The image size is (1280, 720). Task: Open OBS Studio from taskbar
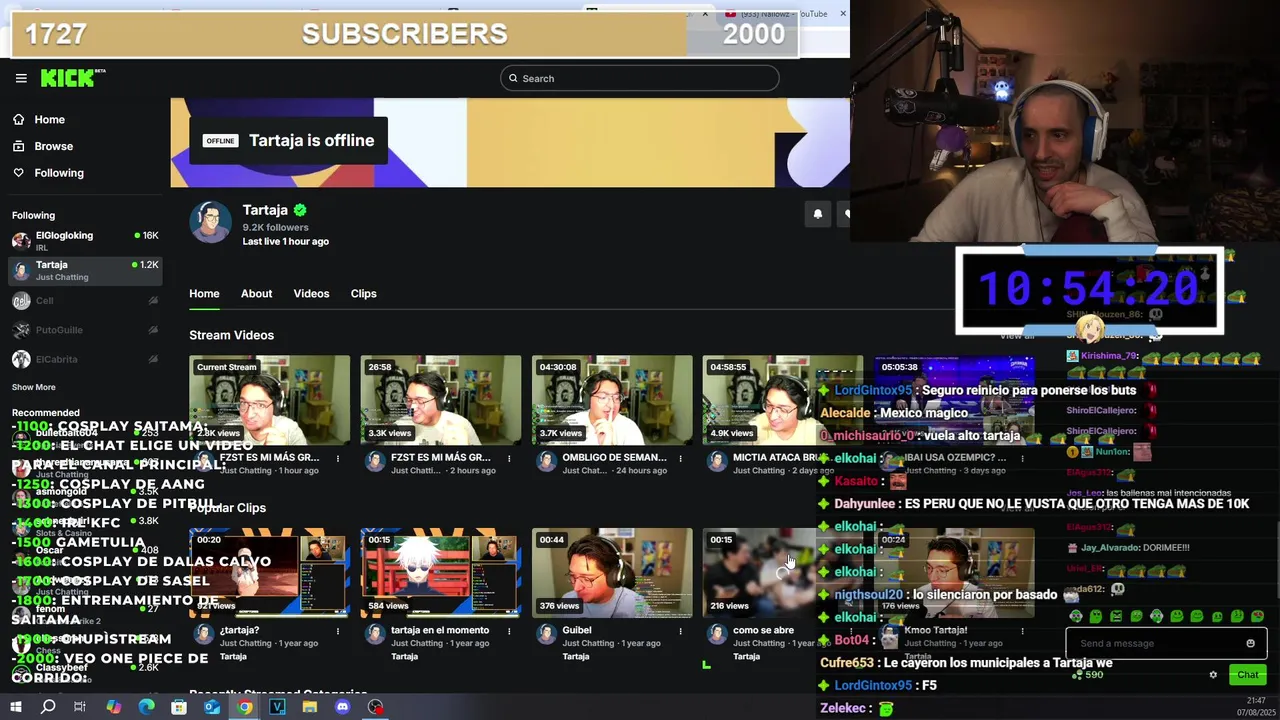coord(376,707)
